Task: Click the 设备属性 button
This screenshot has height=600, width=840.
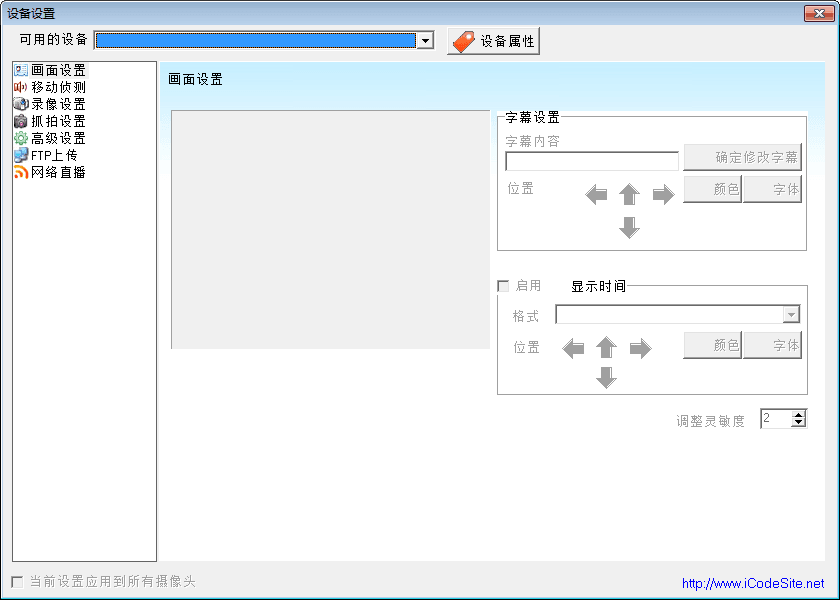Action: 493,41
